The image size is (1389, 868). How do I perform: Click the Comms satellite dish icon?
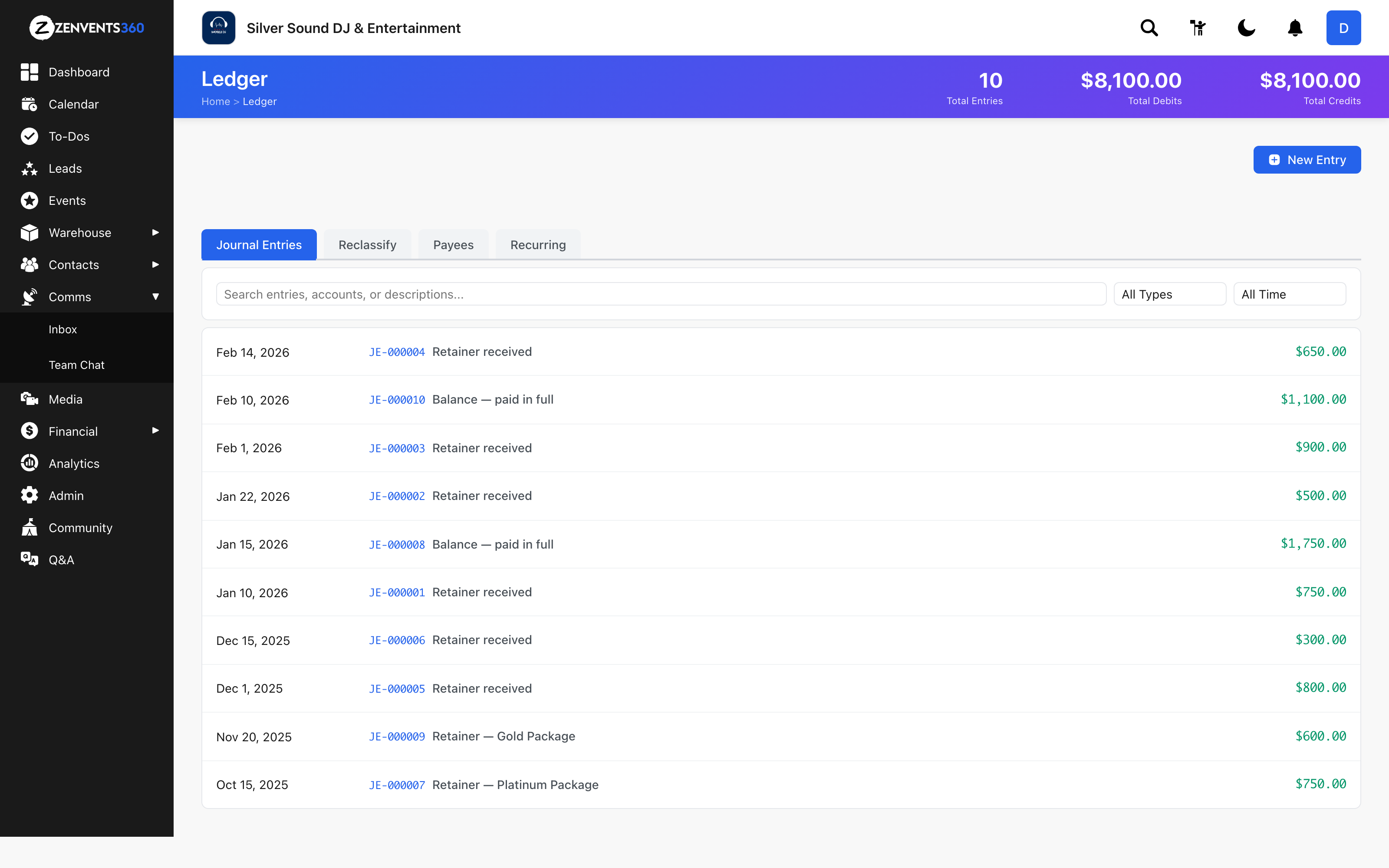pyautogui.click(x=29, y=297)
